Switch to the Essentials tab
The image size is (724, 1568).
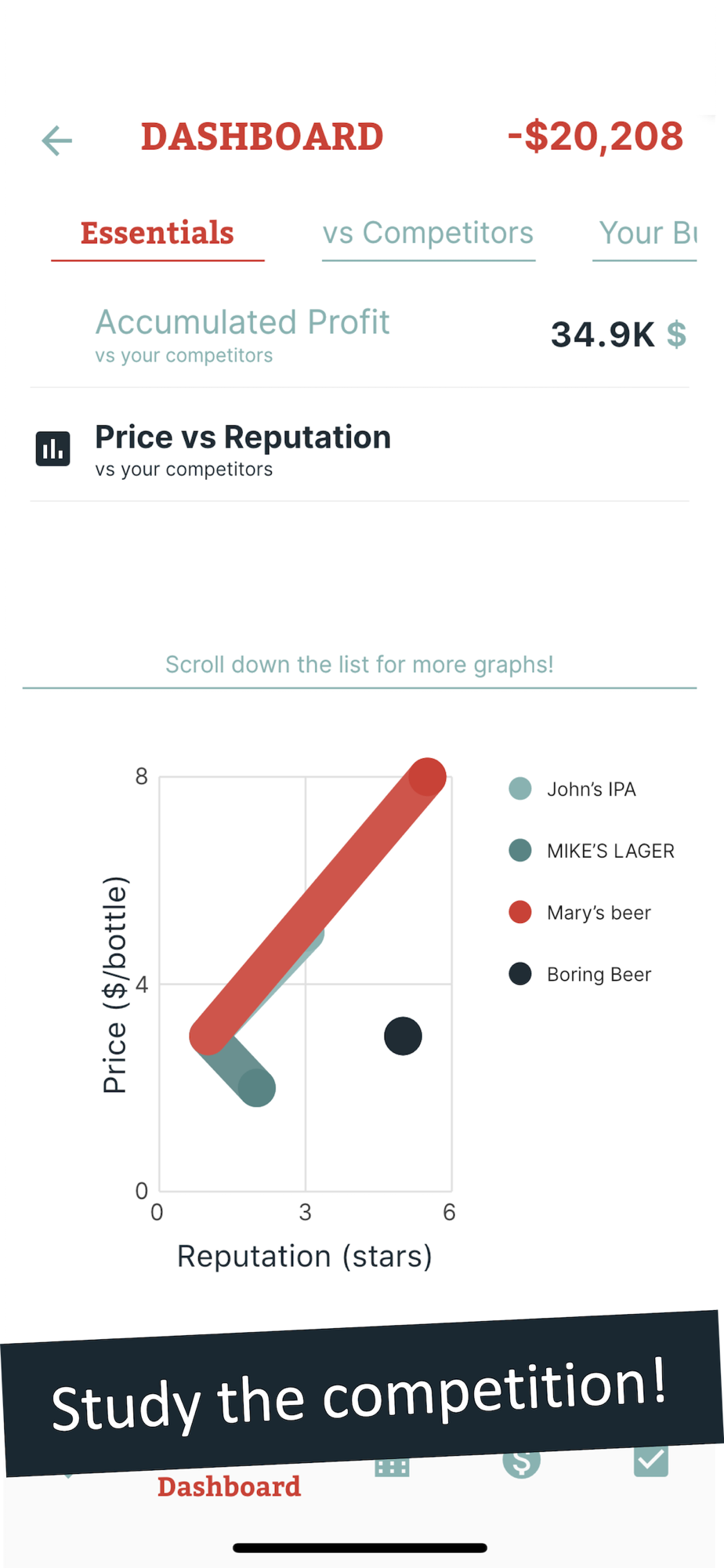(157, 234)
